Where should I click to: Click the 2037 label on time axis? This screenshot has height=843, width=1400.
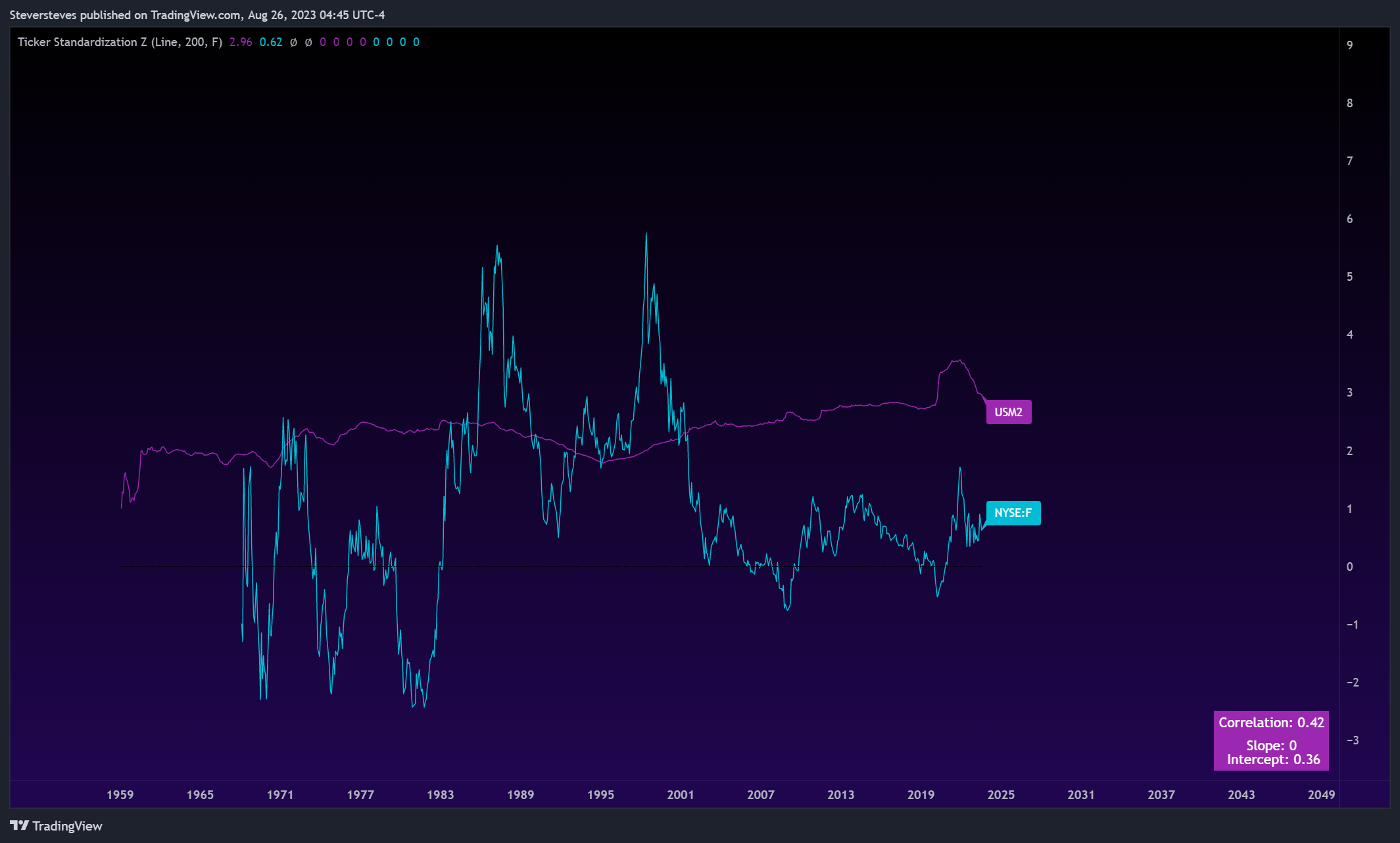pyautogui.click(x=1161, y=794)
